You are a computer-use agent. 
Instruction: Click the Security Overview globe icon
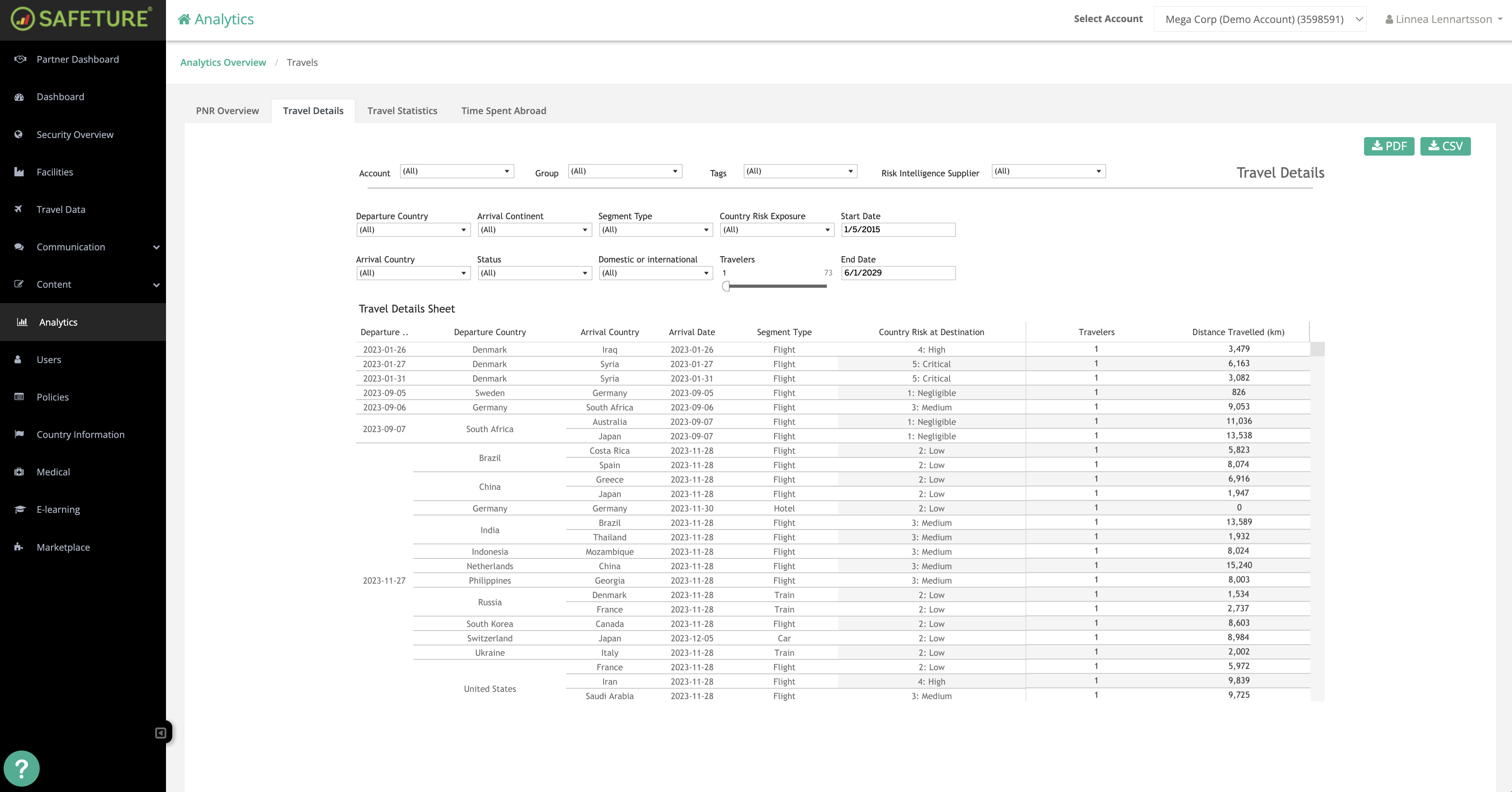[19, 134]
